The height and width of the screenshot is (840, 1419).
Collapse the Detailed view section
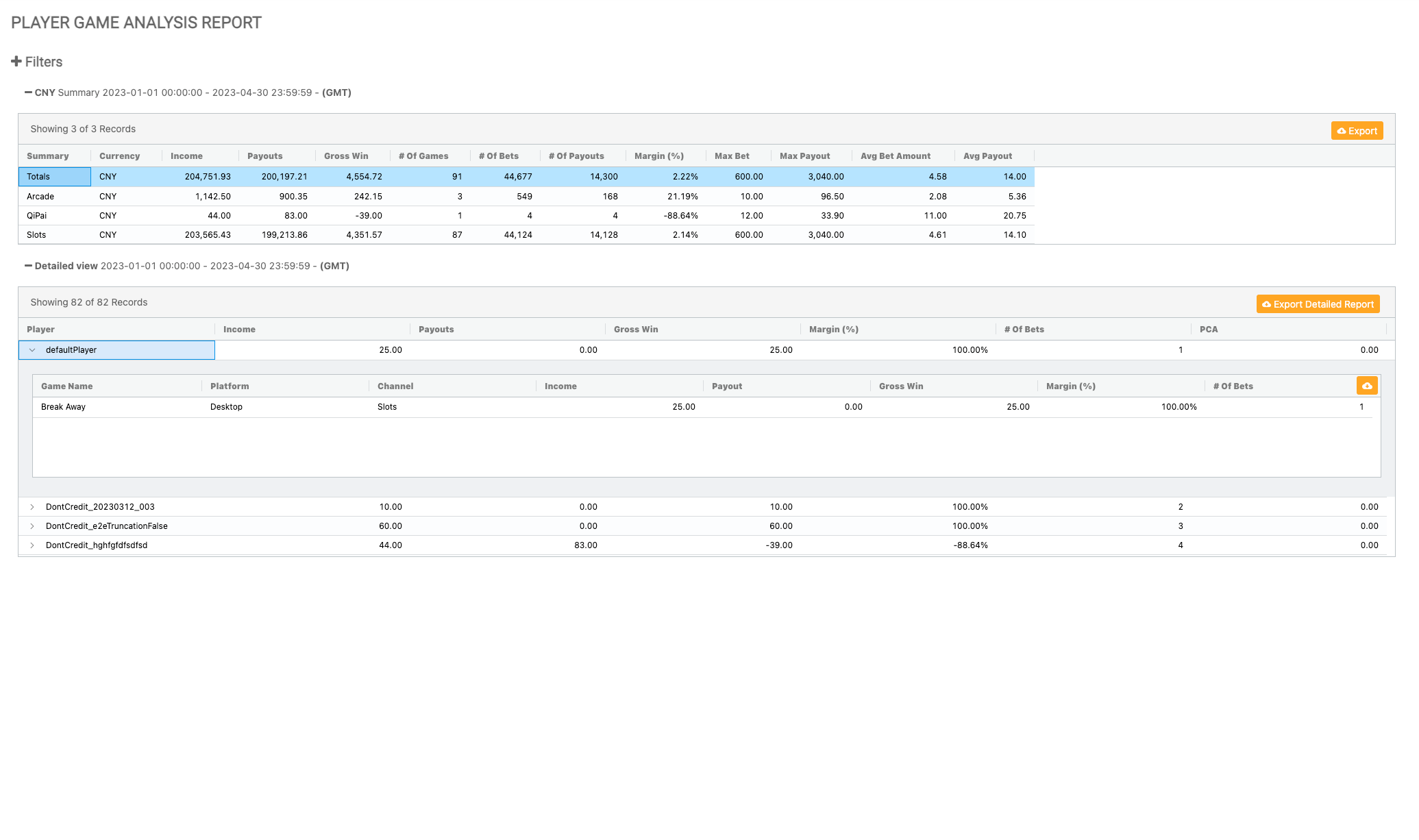[28, 266]
